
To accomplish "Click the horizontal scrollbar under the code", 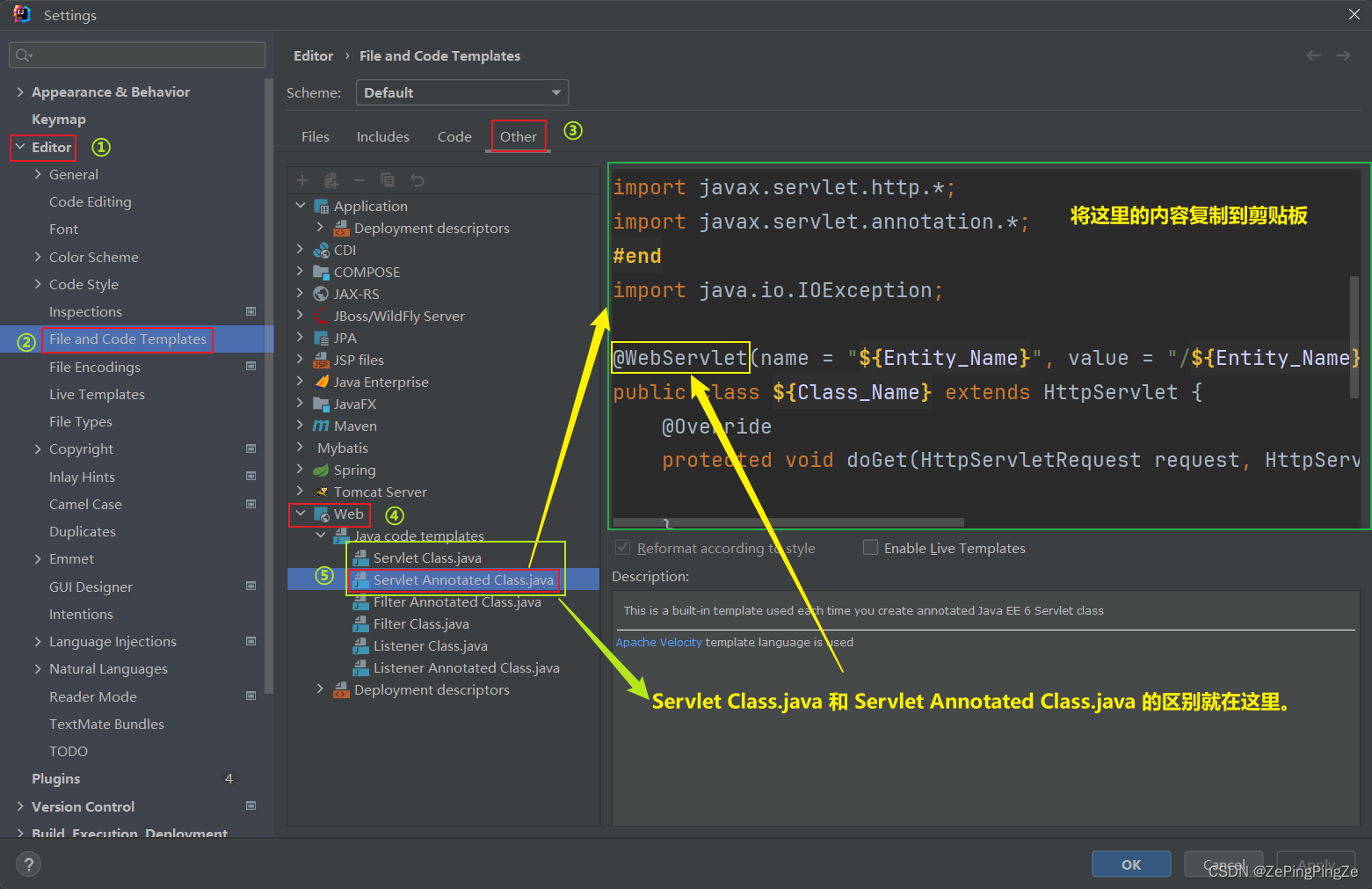I will click(x=788, y=522).
